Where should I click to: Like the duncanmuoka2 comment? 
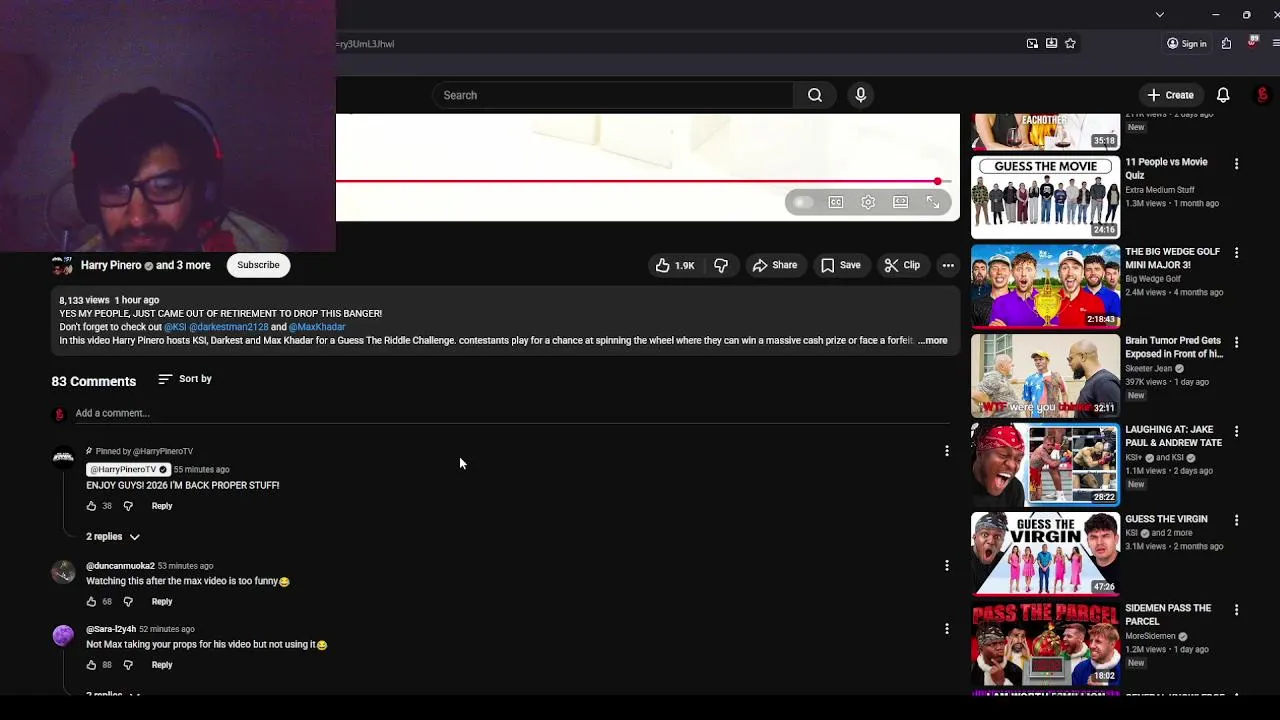pyautogui.click(x=91, y=601)
